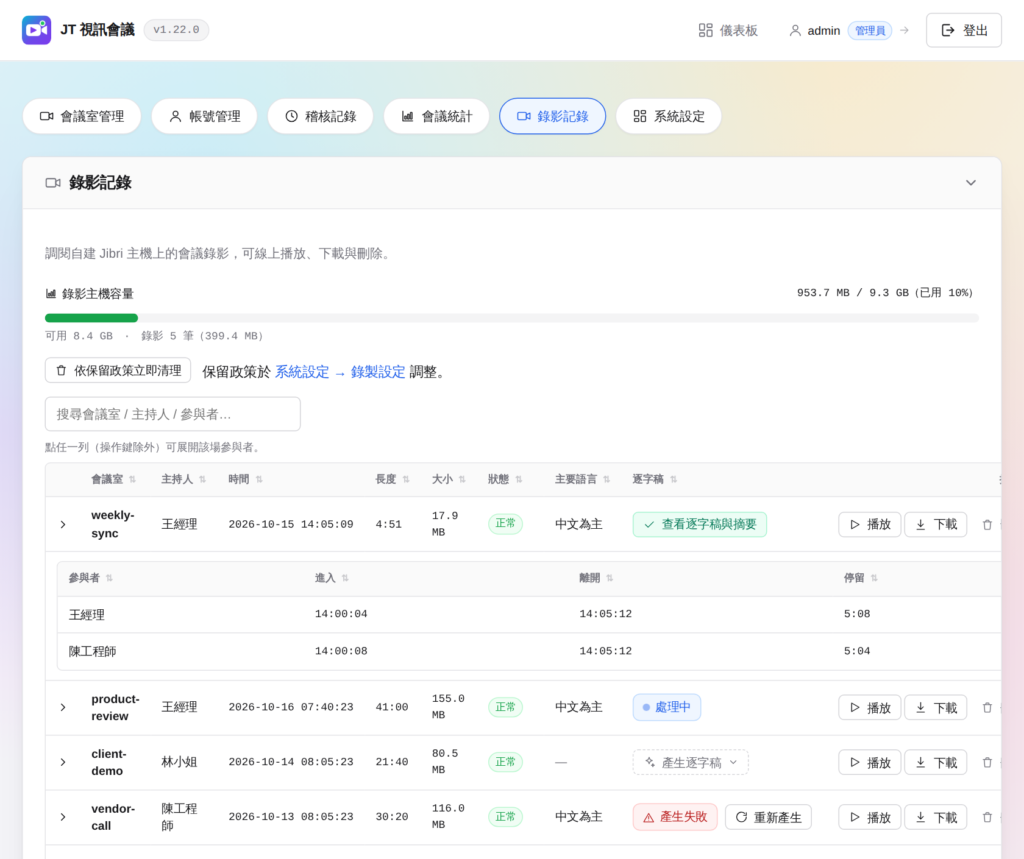Click the 管理員 role badge
Image resolution: width=1024 pixels, height=859 pixels.
[870, 31]
